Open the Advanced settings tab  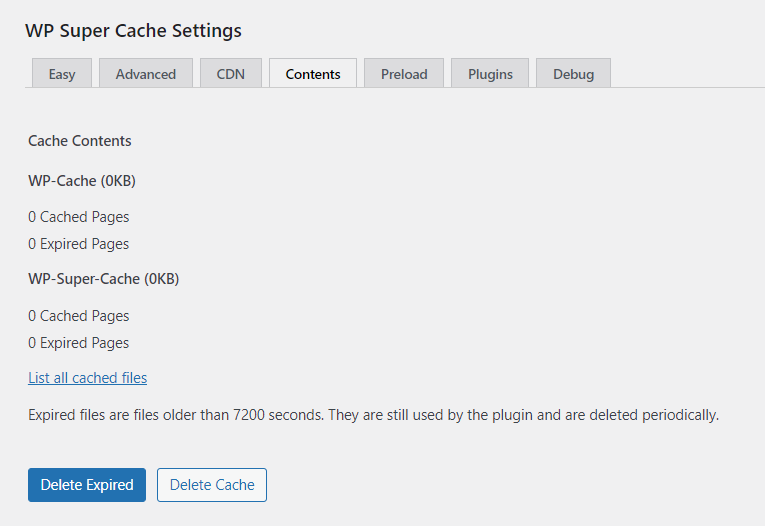(145, 74)
